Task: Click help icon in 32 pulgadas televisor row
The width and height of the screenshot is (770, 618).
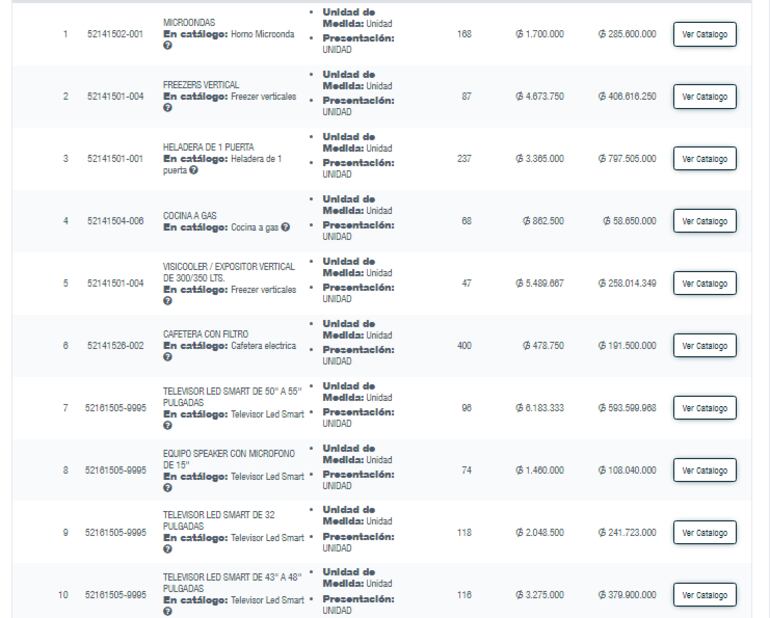Action: tap(166, 551)
